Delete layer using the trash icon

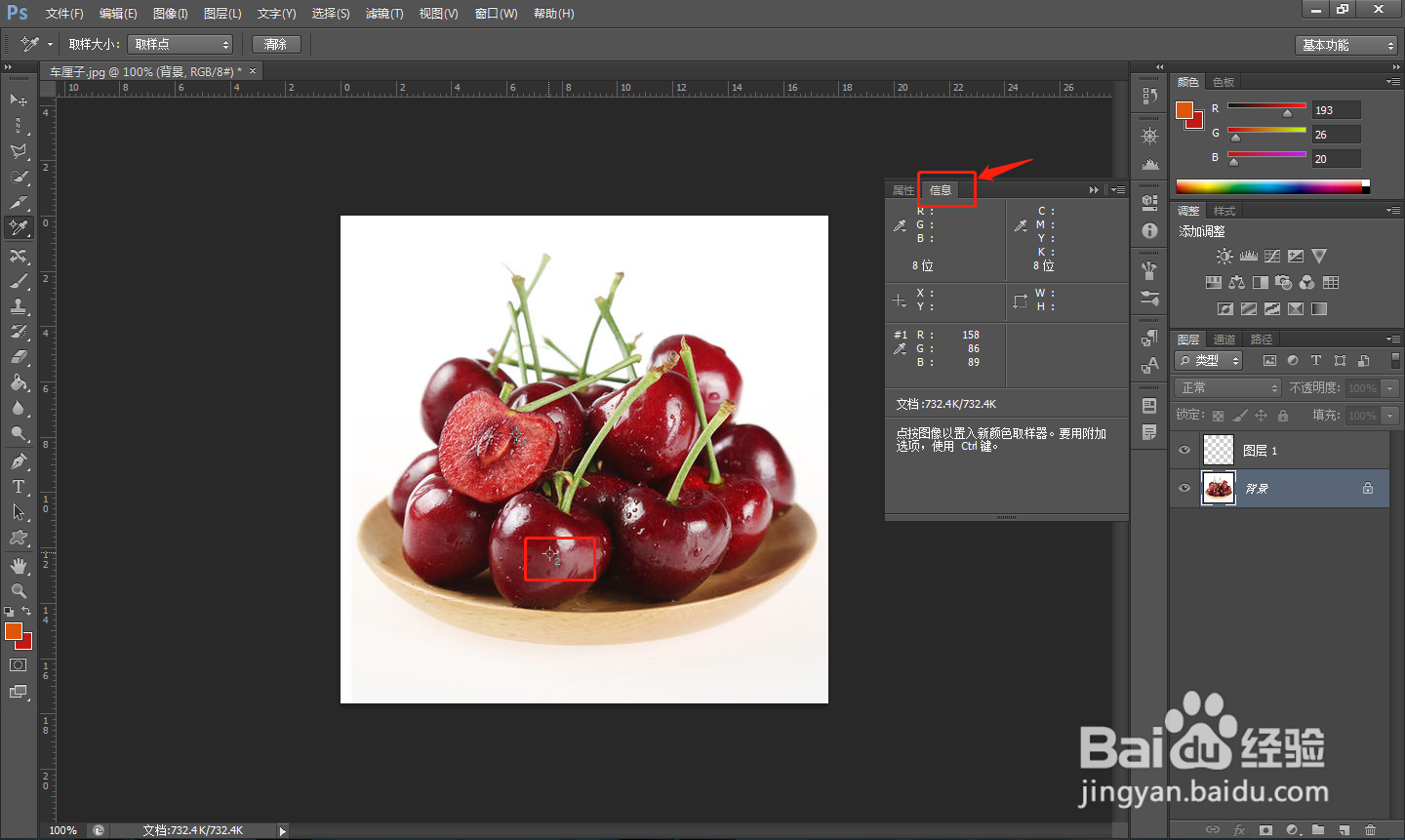pyautogui.click(x=1371, y=830)
